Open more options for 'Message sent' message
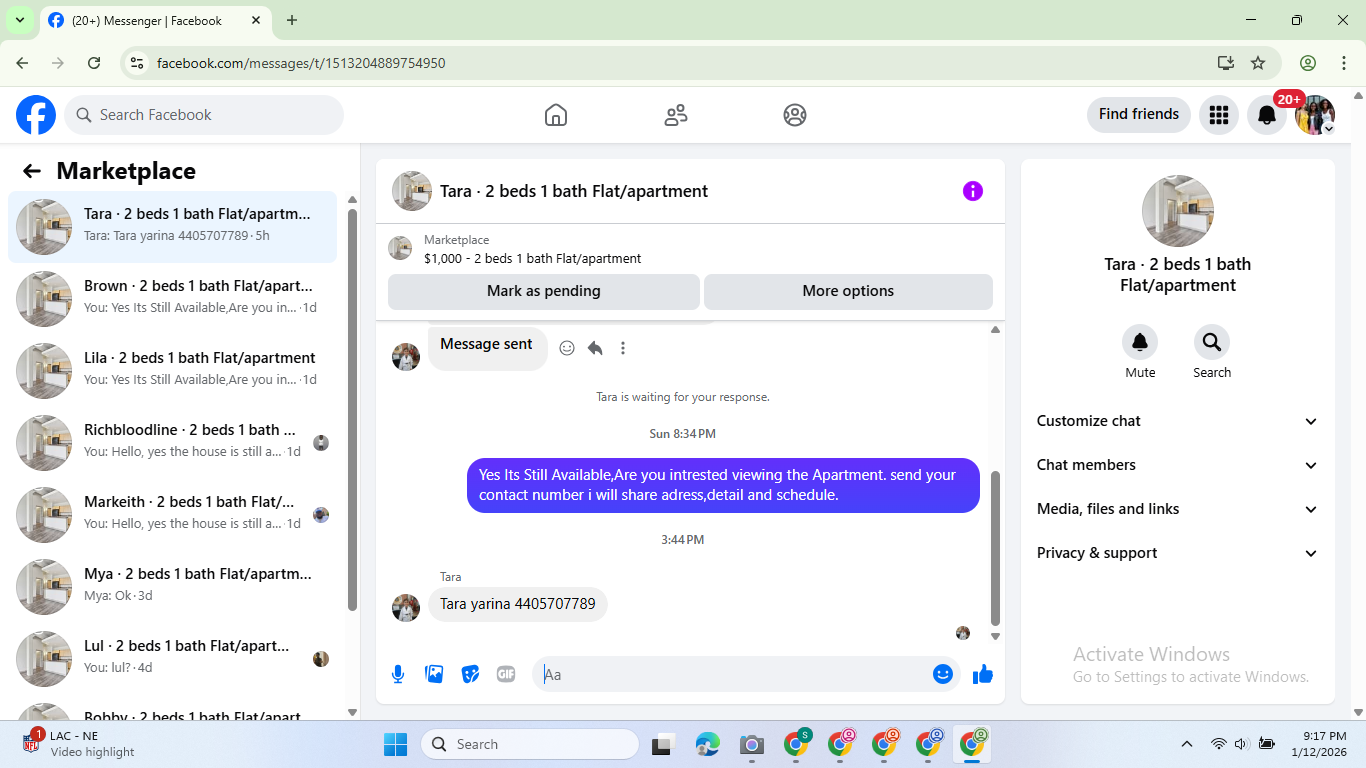The width and height of the screenshot is (1366, 768). 623,348
